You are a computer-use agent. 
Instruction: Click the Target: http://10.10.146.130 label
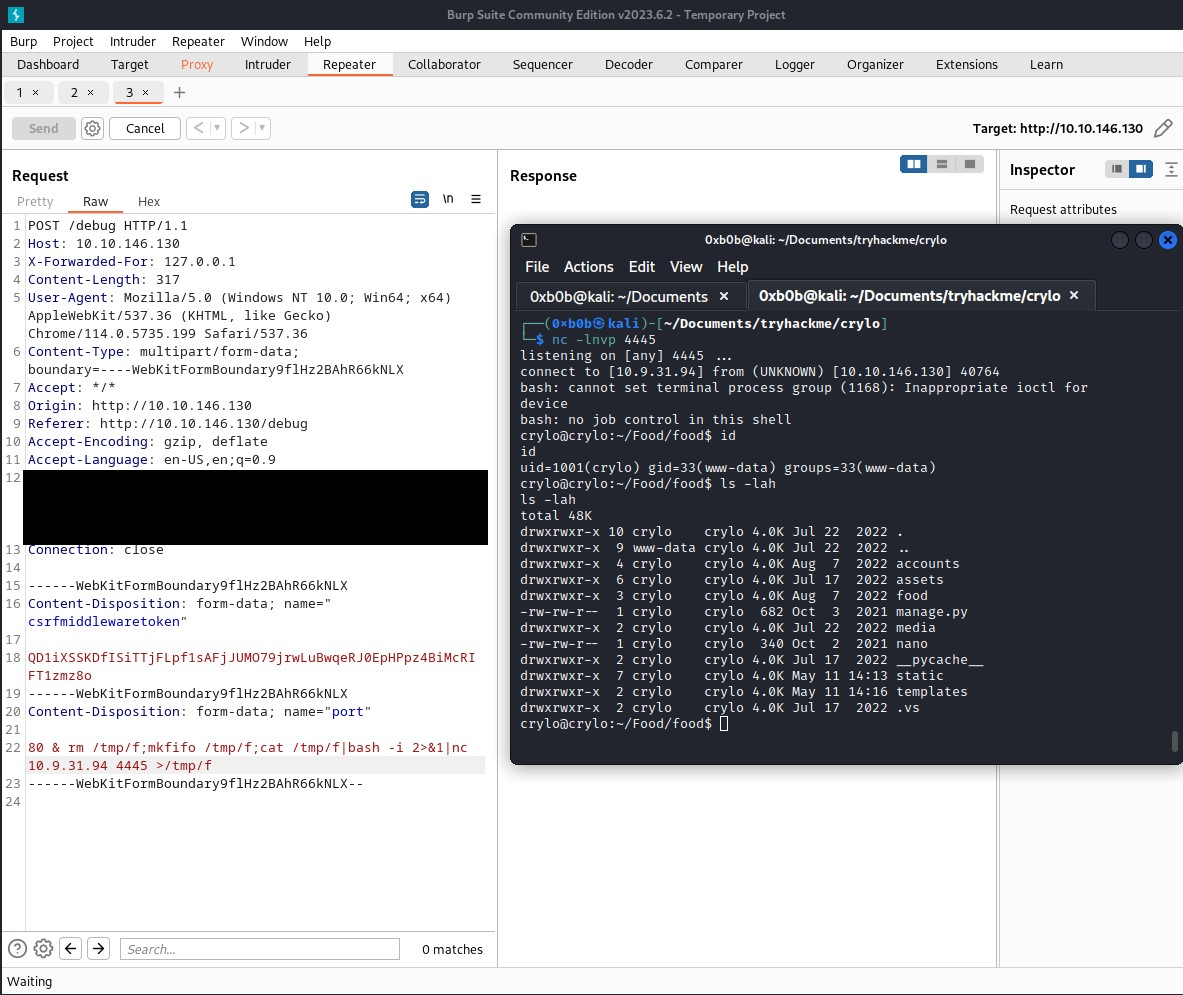(1057, 128)
